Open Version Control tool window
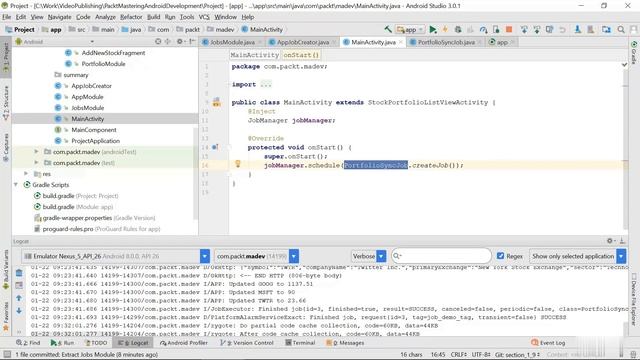Screen dimensions: 640x360 click(247, 343)
